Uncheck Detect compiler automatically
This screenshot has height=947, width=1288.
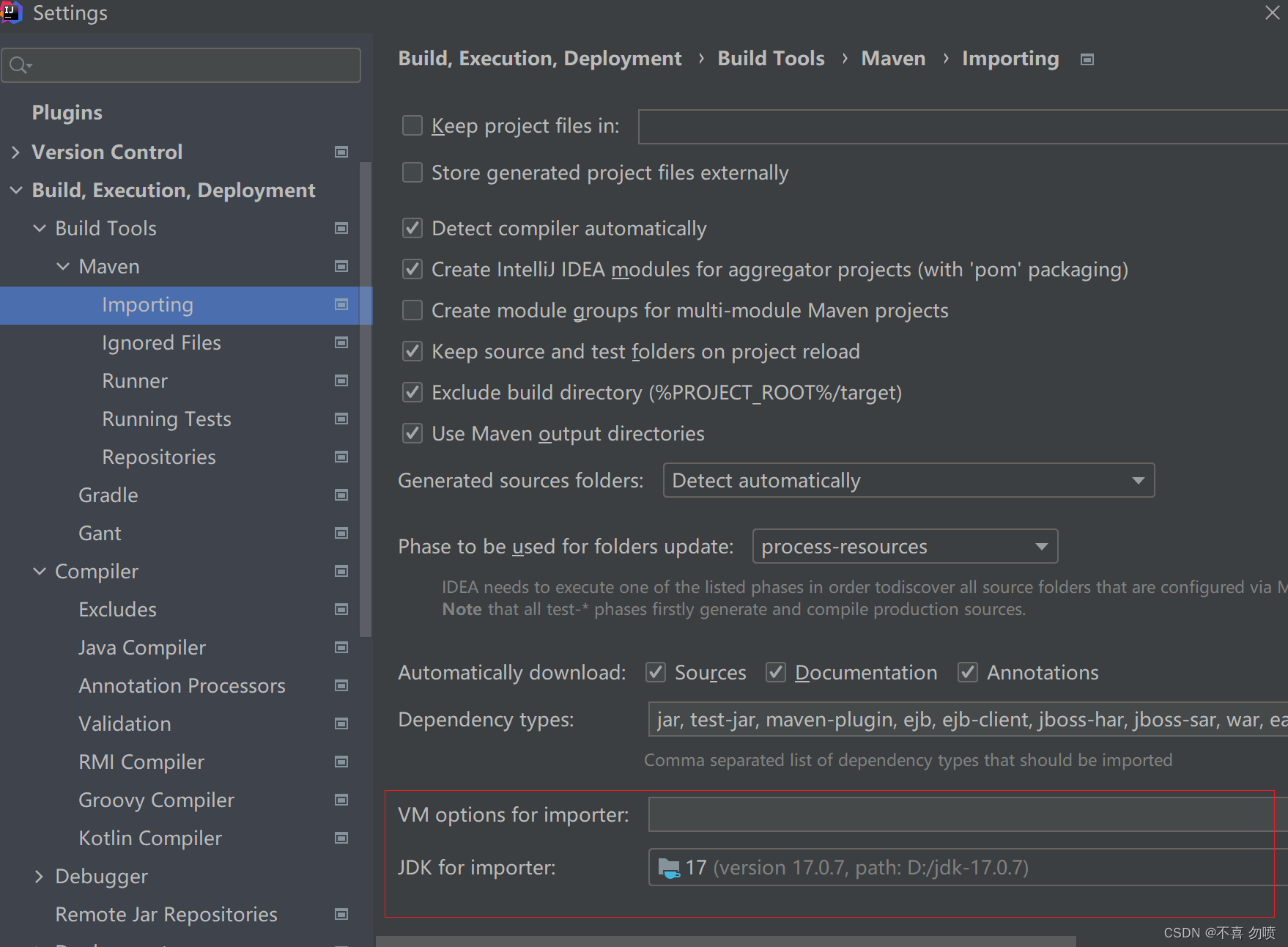[412, 228]
